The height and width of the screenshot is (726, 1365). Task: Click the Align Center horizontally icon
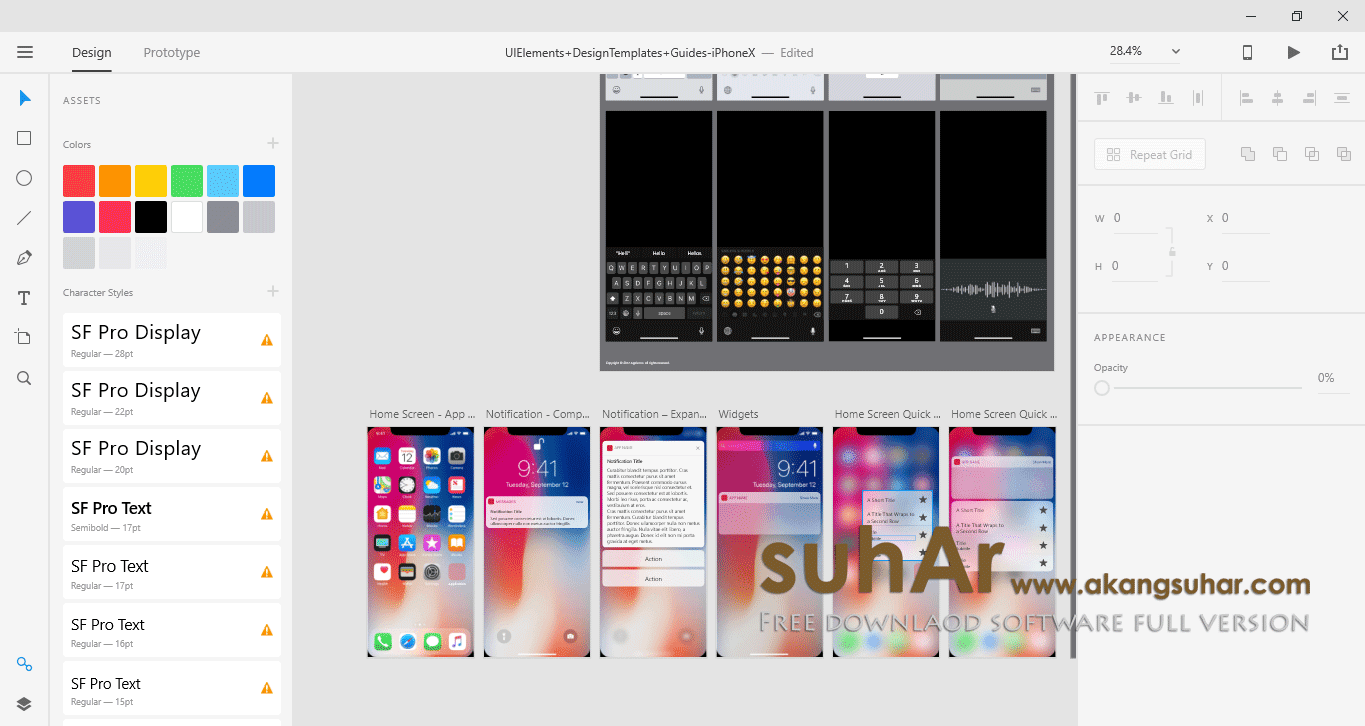coord(1277,98)
